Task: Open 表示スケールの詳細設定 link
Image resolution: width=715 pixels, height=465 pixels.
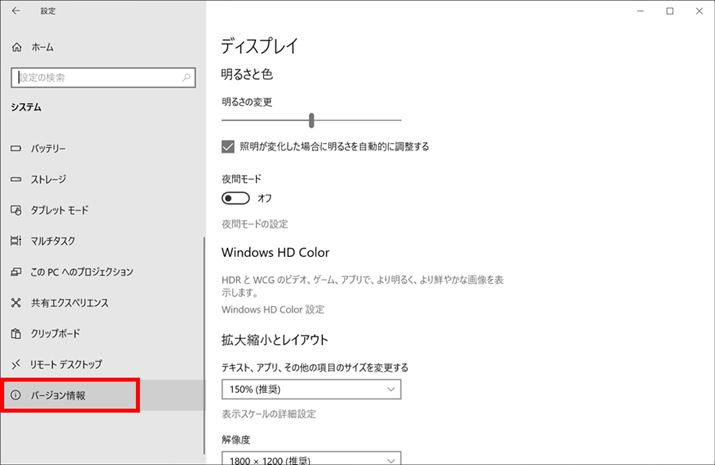Action: 268,414
